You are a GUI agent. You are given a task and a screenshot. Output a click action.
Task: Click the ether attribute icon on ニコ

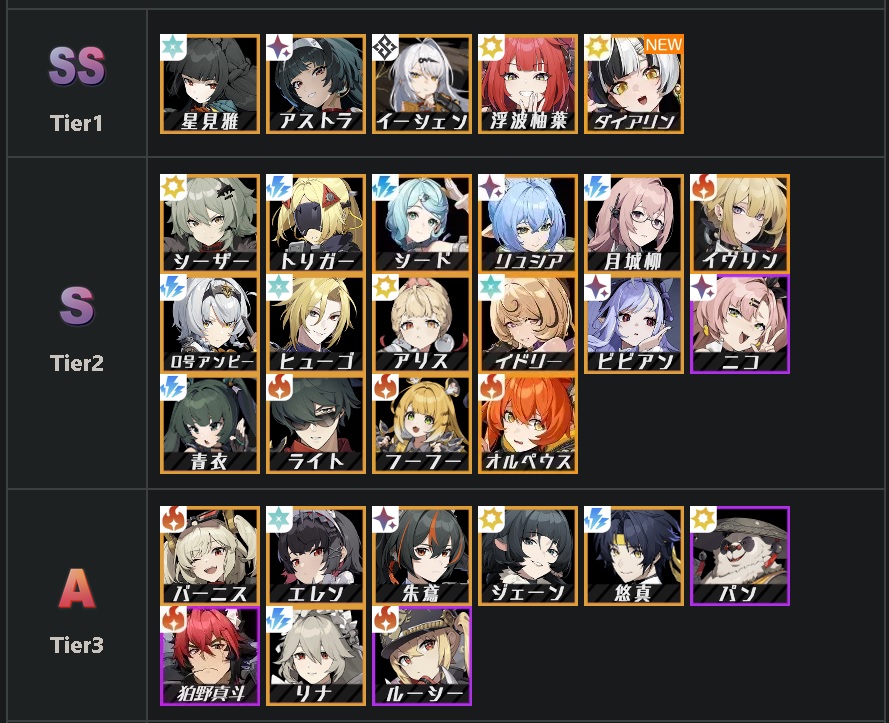coord(704,287)
